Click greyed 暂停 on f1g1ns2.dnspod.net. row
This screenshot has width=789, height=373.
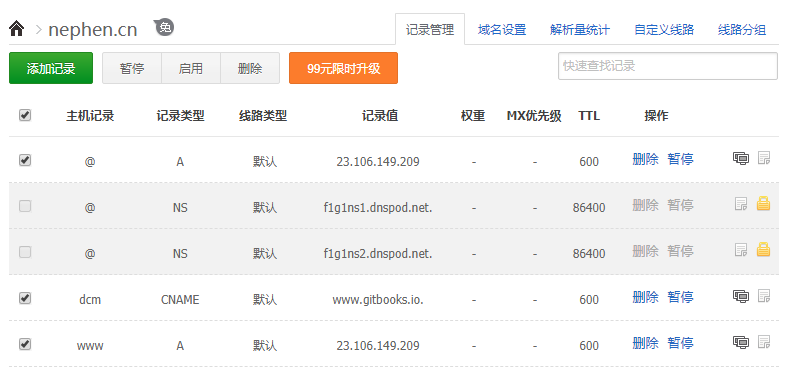tap(680, 251)
